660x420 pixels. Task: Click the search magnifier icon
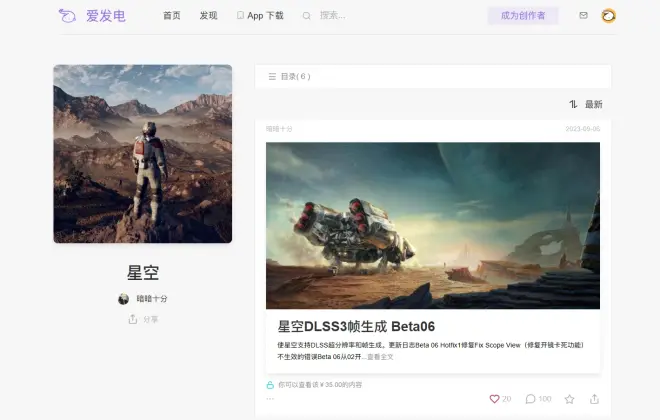306,16
